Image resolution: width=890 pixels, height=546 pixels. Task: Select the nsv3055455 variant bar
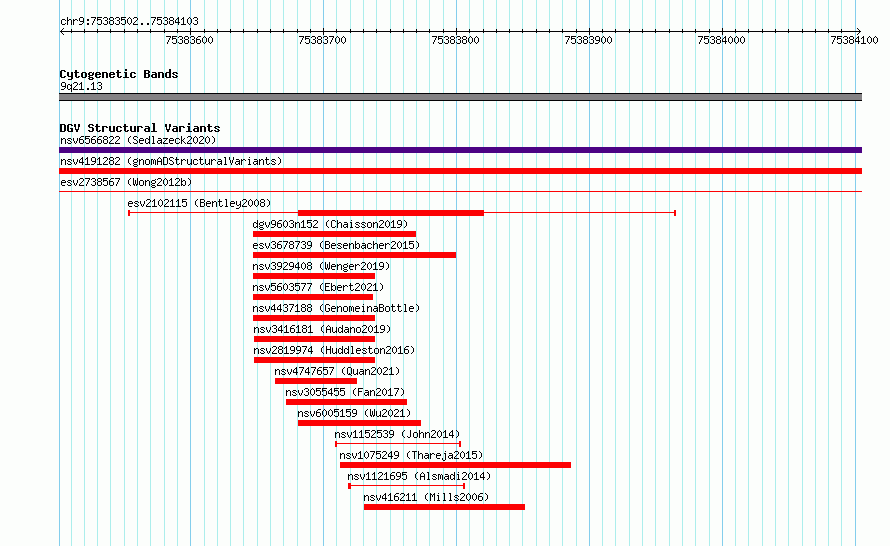tap(346, 402)
